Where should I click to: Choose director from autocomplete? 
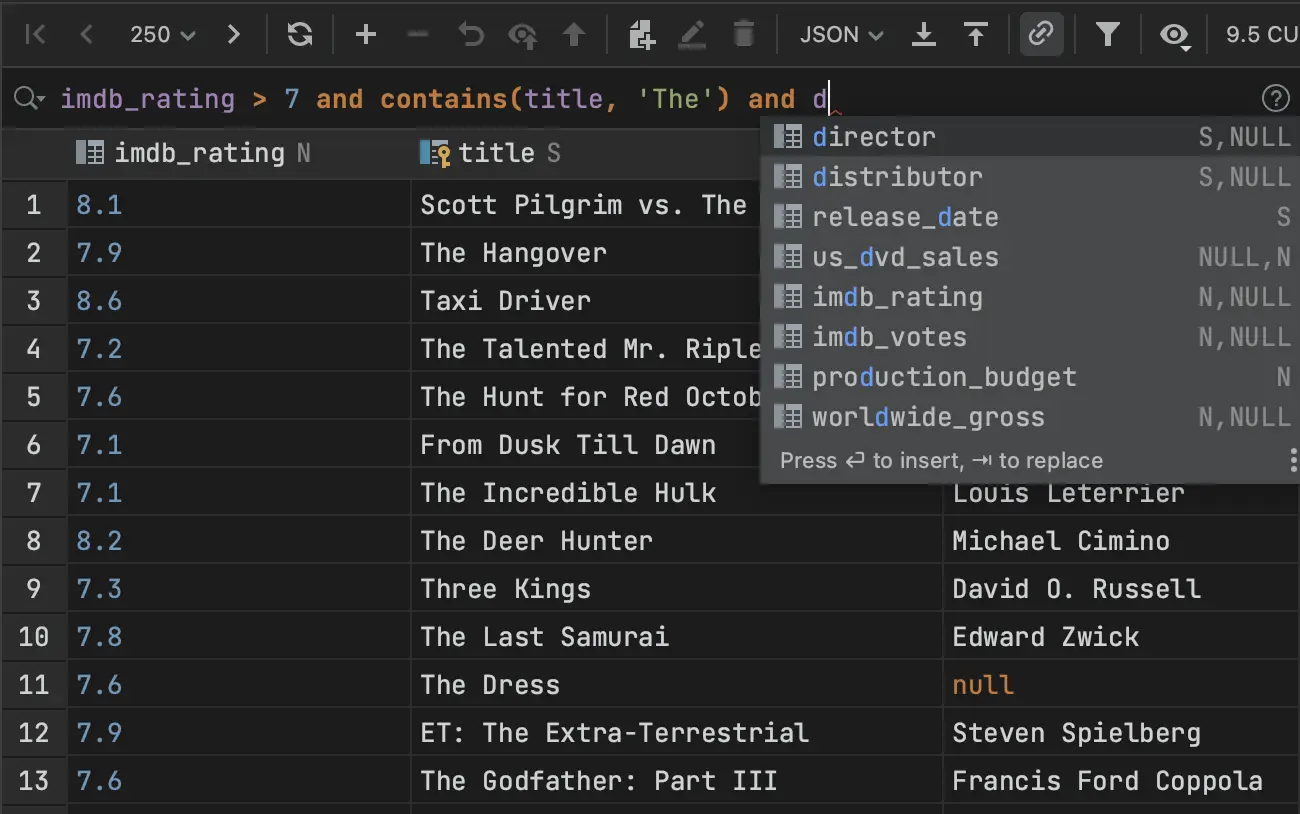tap(1030, 137)
